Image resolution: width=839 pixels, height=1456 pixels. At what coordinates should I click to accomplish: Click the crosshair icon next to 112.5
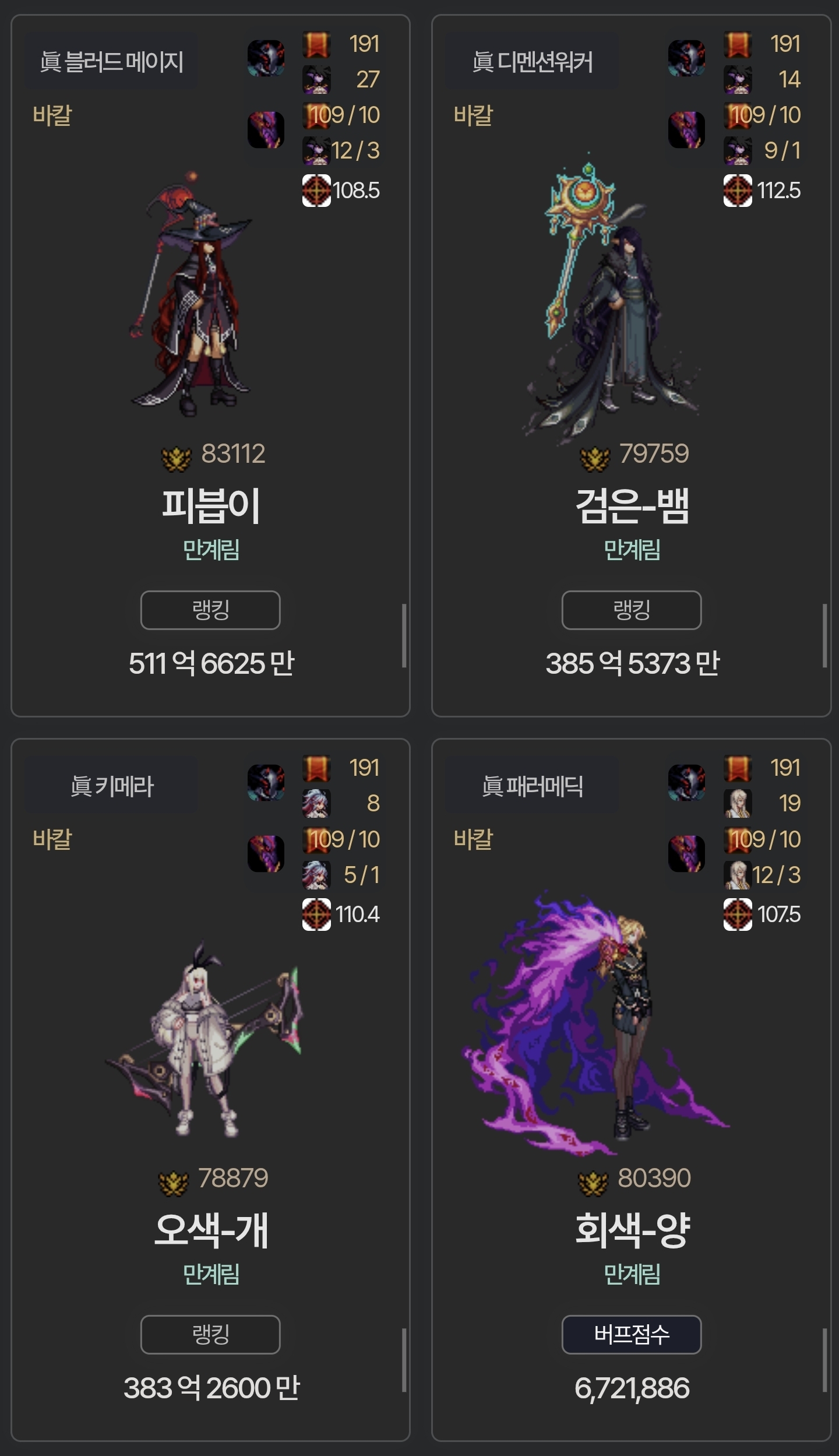coord(738,191)
